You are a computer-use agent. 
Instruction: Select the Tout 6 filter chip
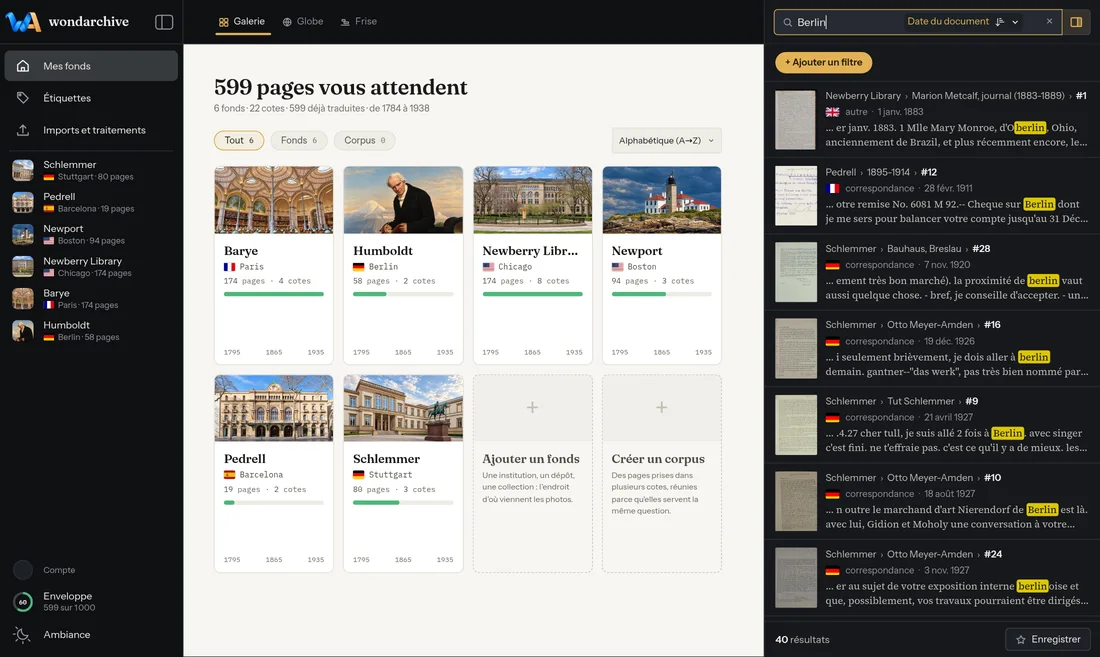point(239,140)
